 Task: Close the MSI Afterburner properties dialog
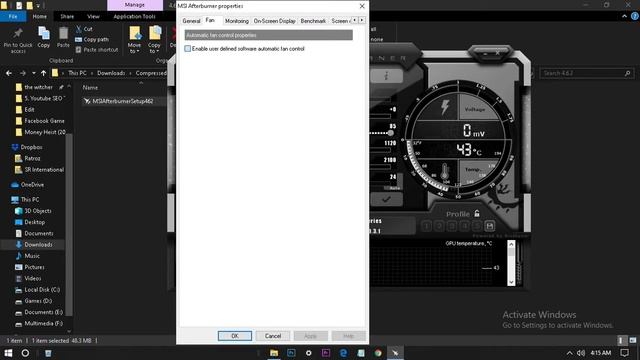click(362, 6)
